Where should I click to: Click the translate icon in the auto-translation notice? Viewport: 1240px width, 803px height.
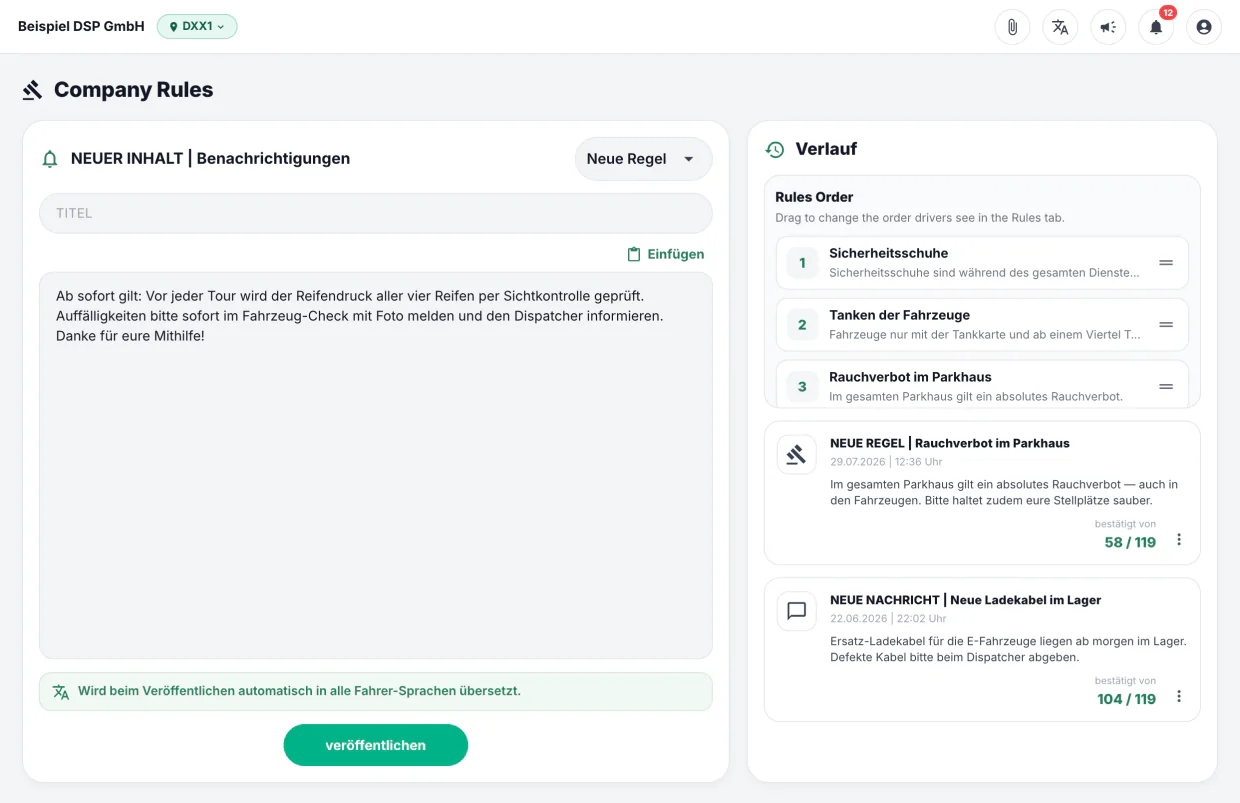(x=61, y=692)
